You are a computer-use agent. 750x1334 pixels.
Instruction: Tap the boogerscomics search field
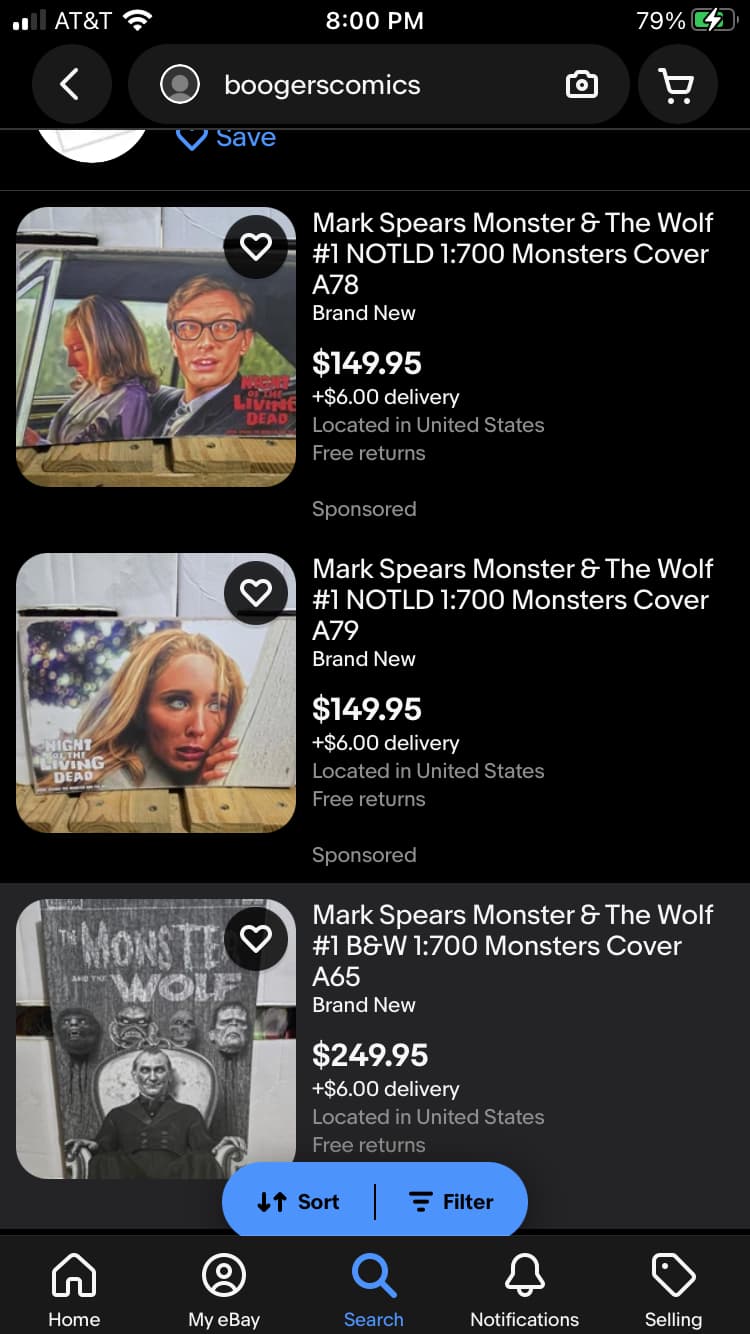[378, 85]
